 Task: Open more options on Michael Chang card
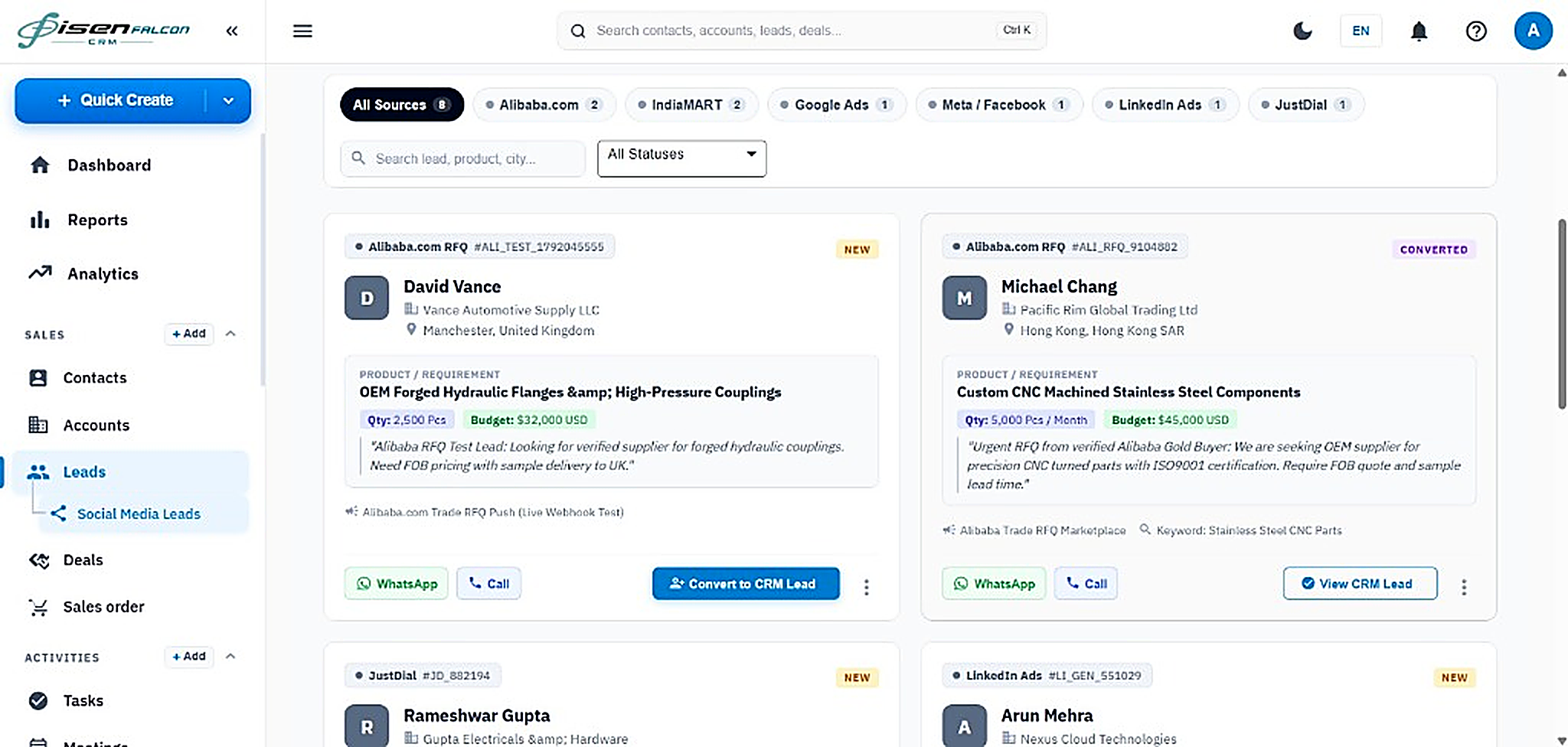click(1463, 587)
